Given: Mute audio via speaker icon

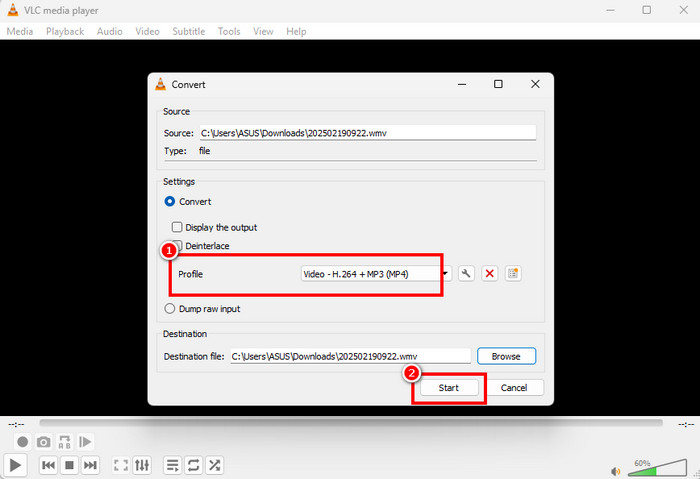Looking at the screenshot, I should (616, 471).
